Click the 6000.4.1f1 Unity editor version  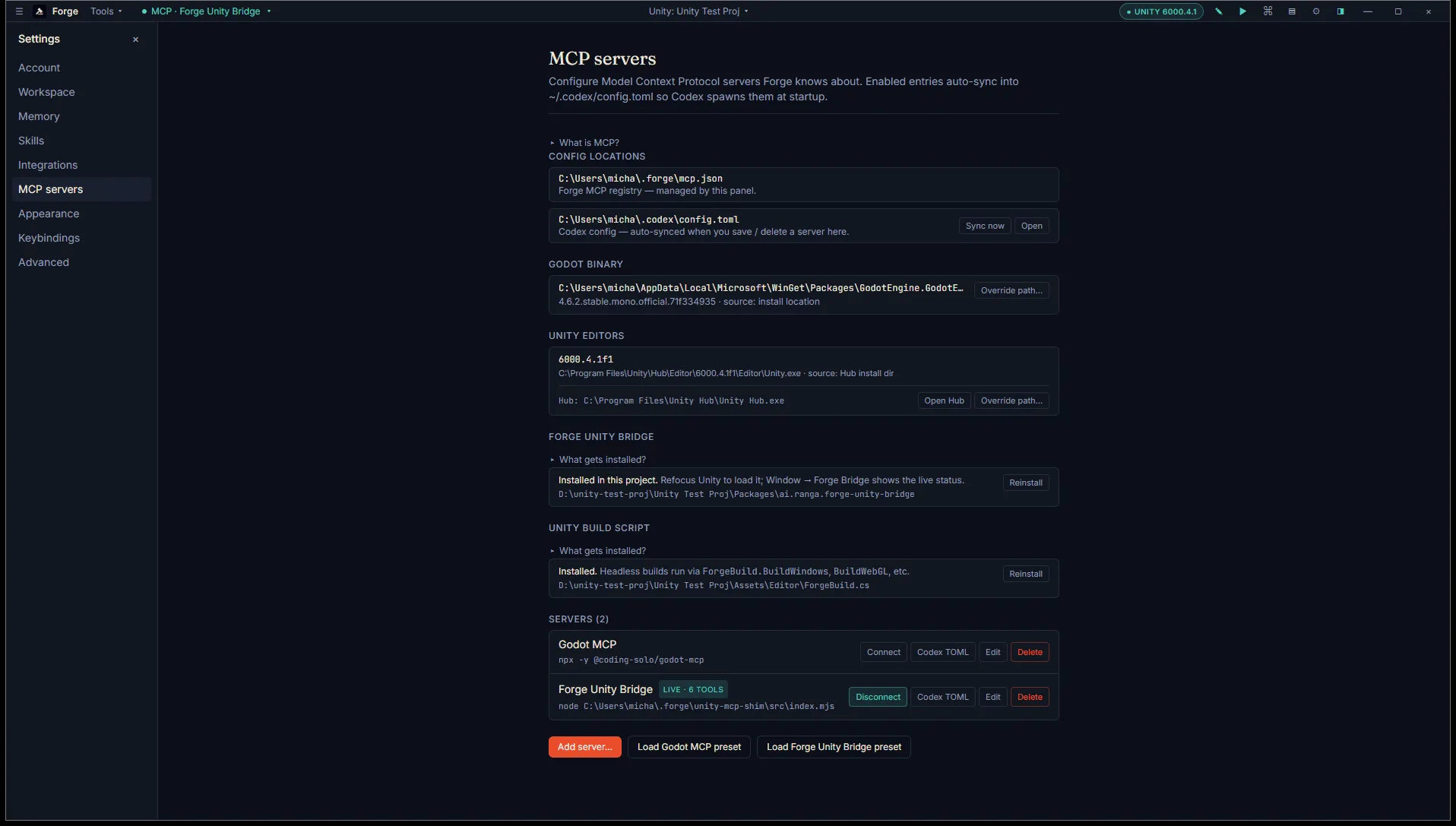click(x=586, y=359)
